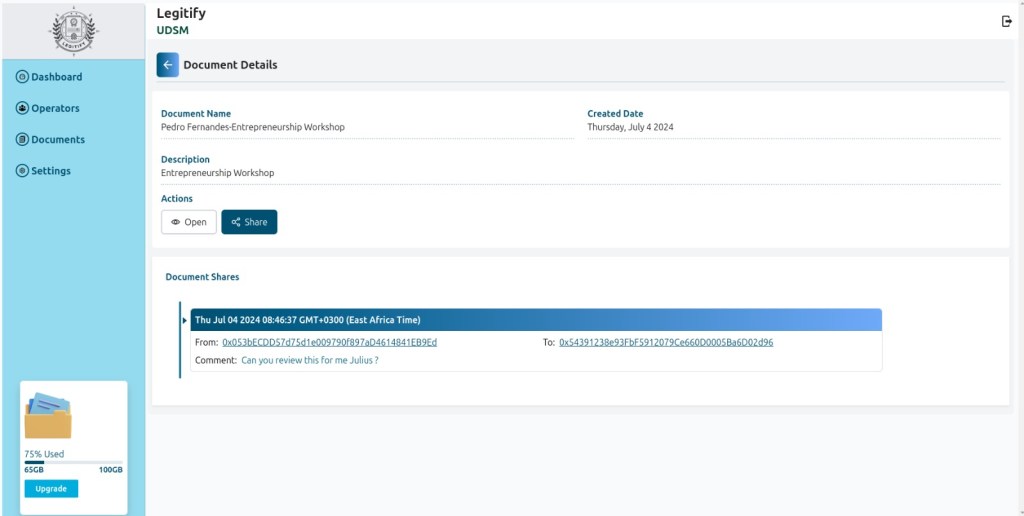The height and width of the screenshot is (516, 1024).
Task: Go back with the arrow button
Action: [167, 65]
